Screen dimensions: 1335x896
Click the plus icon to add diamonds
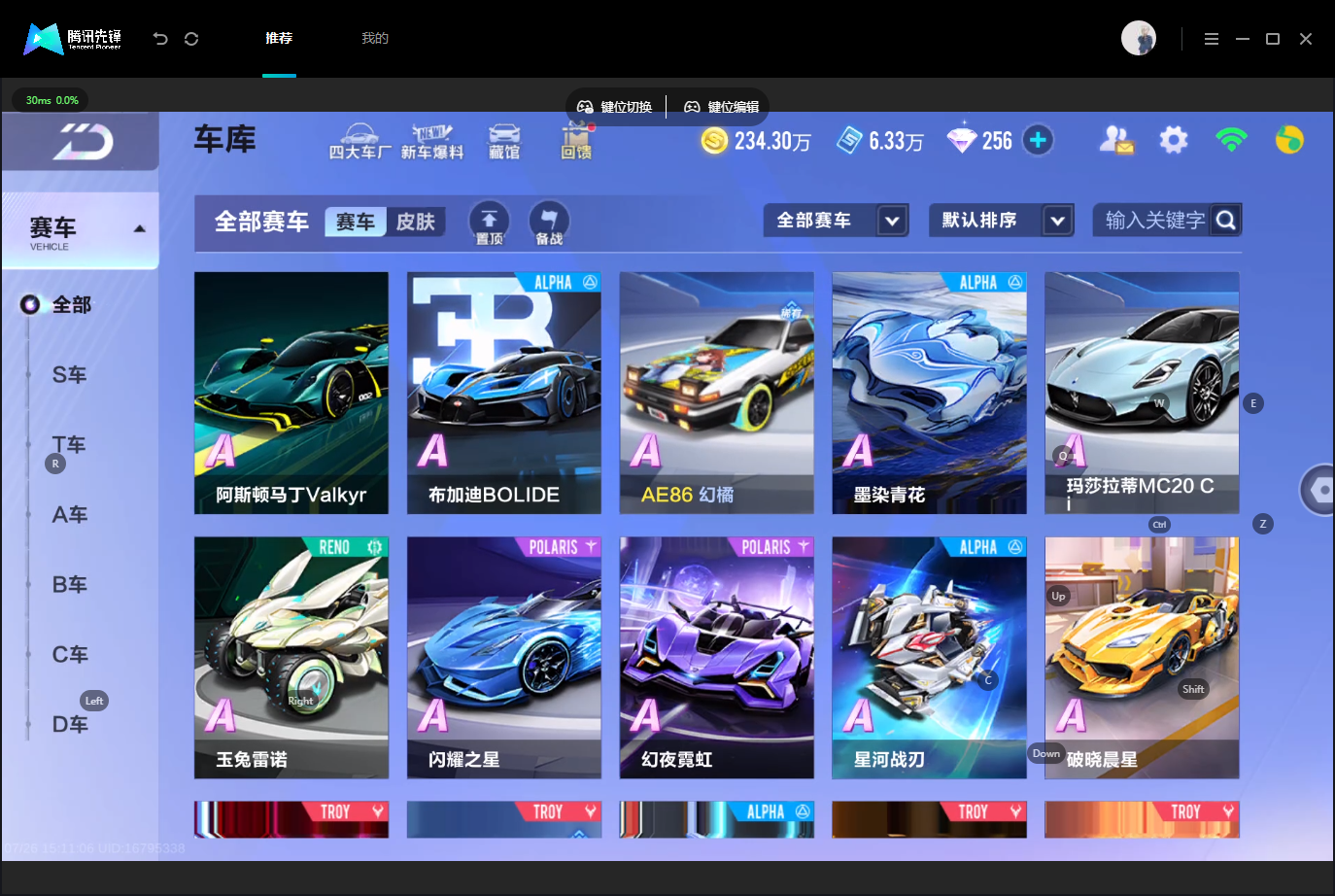[1038, 140]
